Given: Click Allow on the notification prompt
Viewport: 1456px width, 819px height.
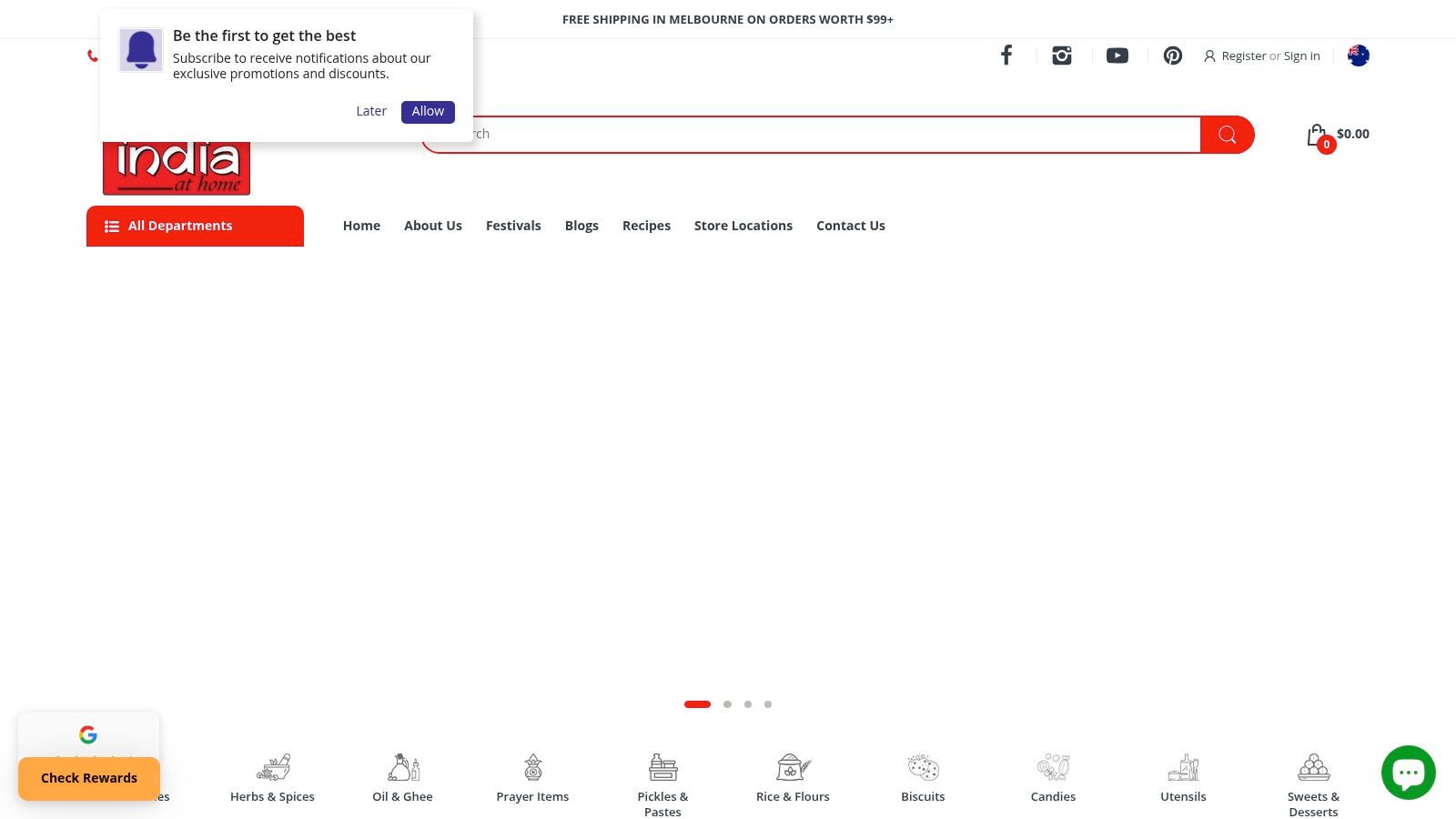Looking at the screenshot, I should click(x=428, y=112).
